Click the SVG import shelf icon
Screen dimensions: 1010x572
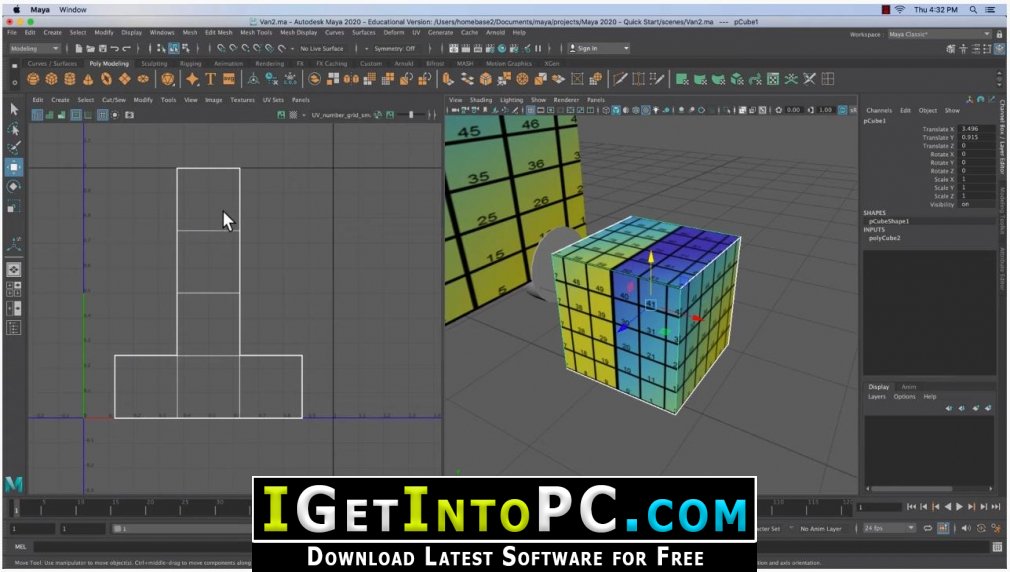[x=229, y=79]
